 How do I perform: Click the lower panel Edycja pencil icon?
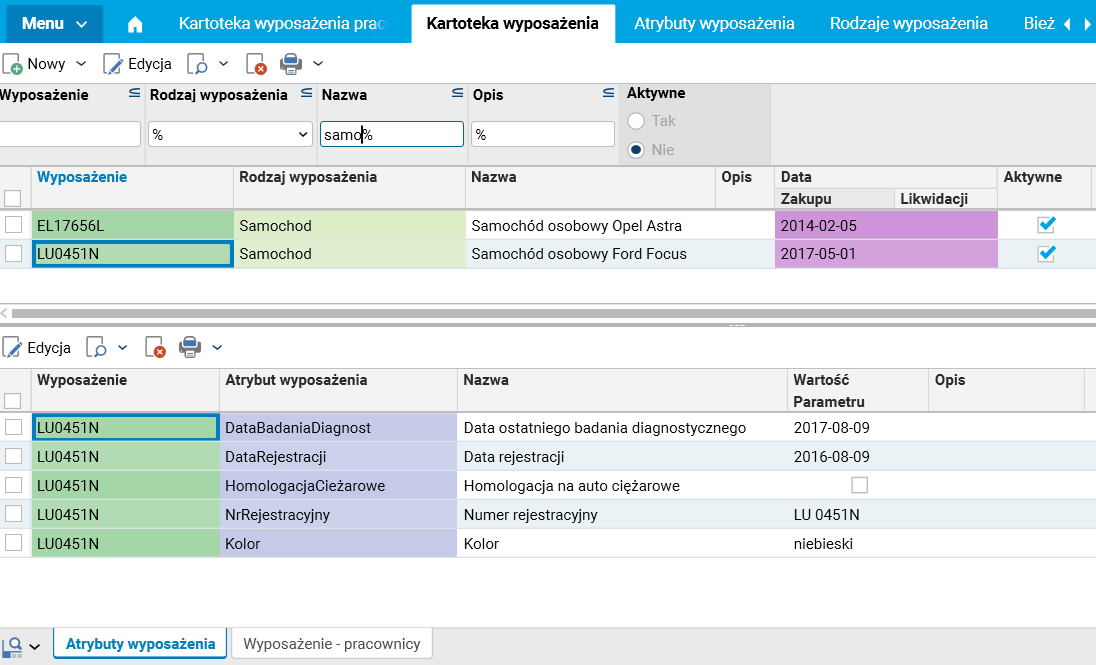[x=13, y=348]
